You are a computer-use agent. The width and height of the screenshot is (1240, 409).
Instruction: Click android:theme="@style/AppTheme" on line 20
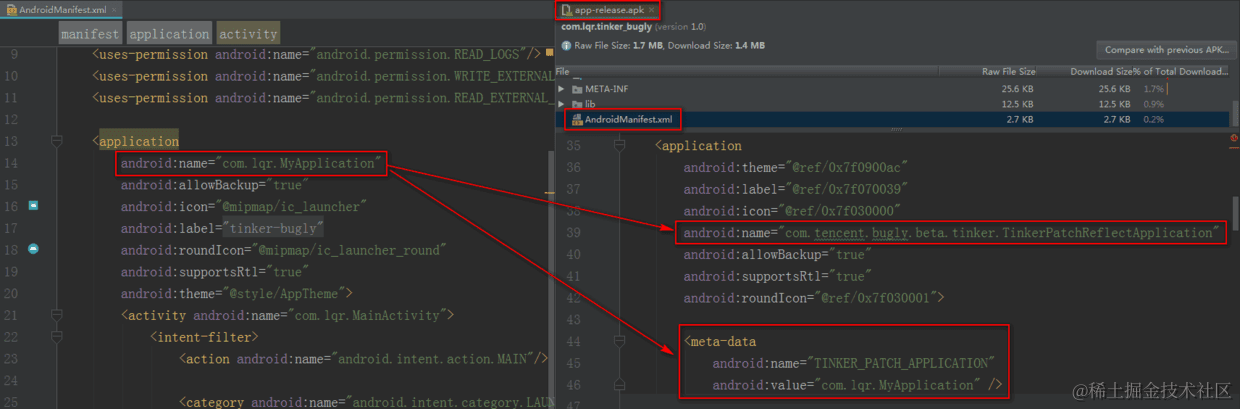(237, 293)
